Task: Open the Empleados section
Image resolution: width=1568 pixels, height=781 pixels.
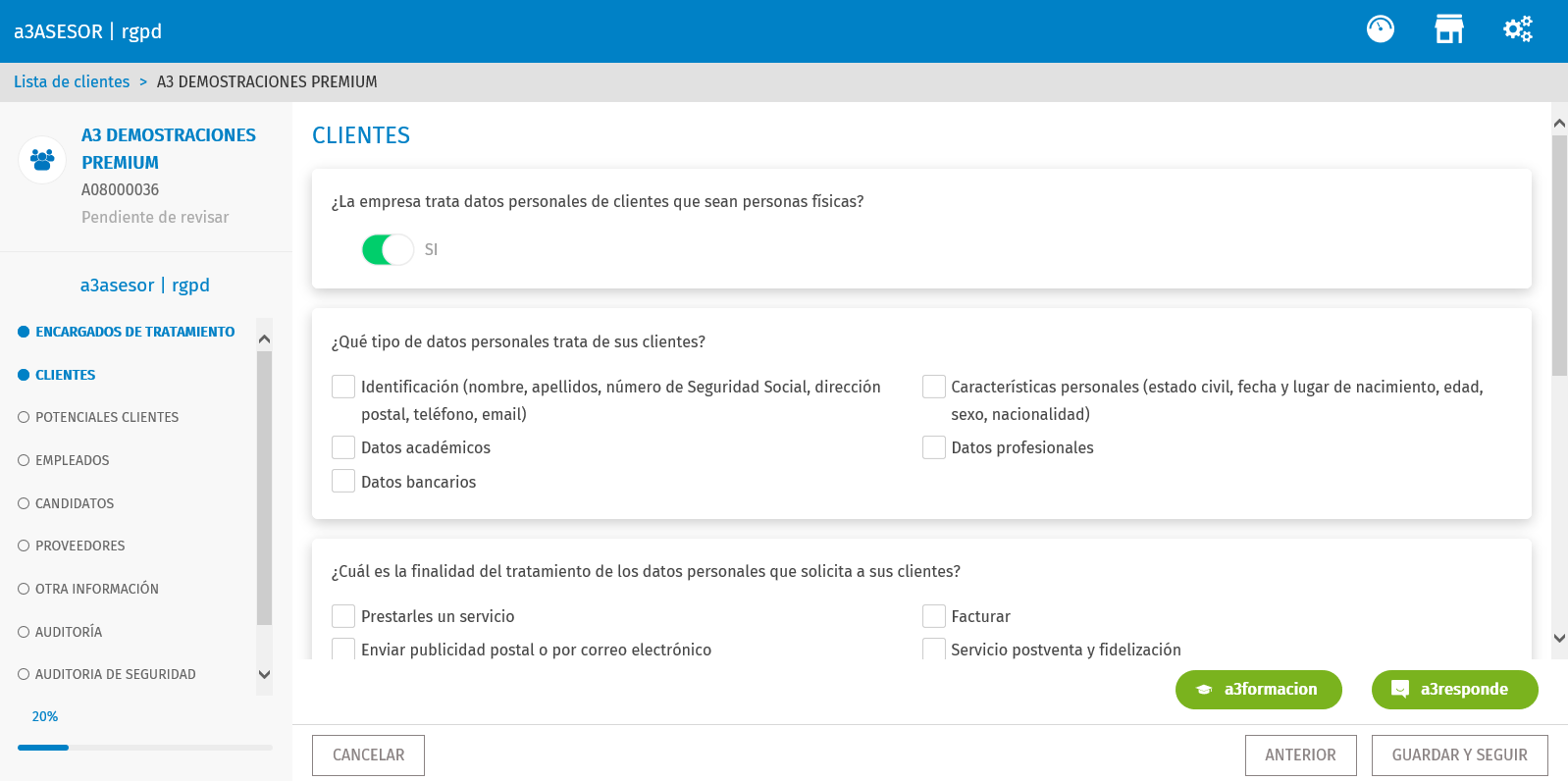Action: point(64,460)
